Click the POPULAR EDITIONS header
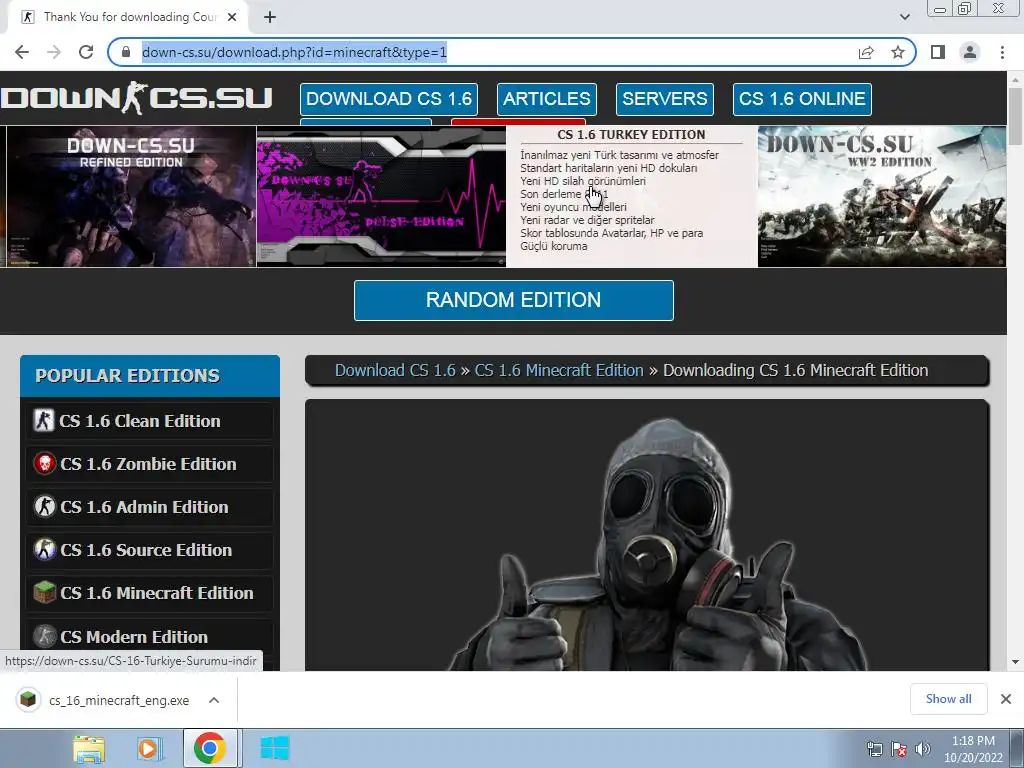This screenshot has width=1024, height=768. pyautogui.click(x=150, y=376)
